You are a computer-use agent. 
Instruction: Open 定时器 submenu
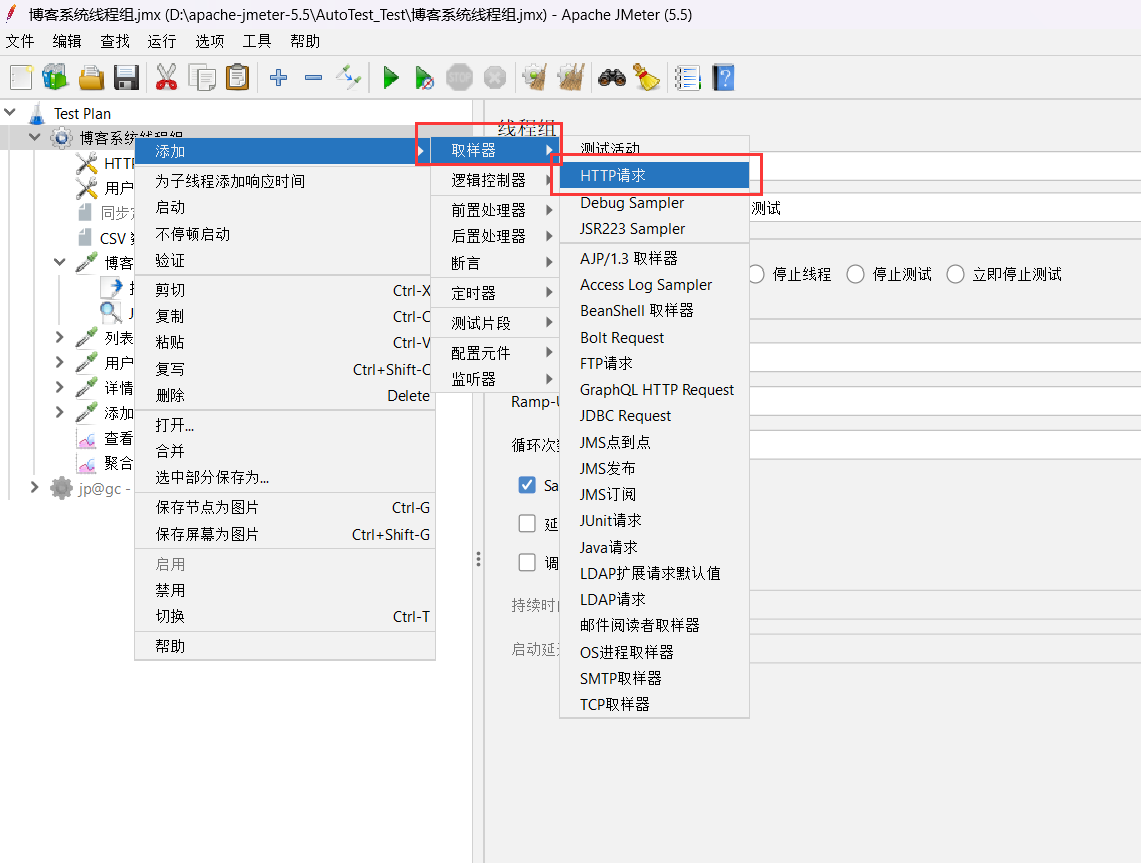click(495, 293)
